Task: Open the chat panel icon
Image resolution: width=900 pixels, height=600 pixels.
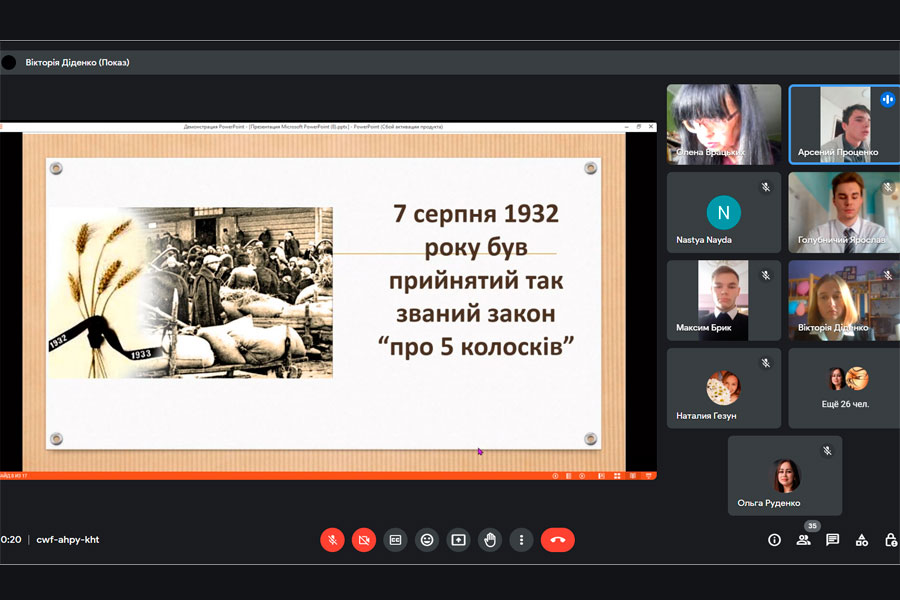Action: pyautogui.click(x=832, y=540)
